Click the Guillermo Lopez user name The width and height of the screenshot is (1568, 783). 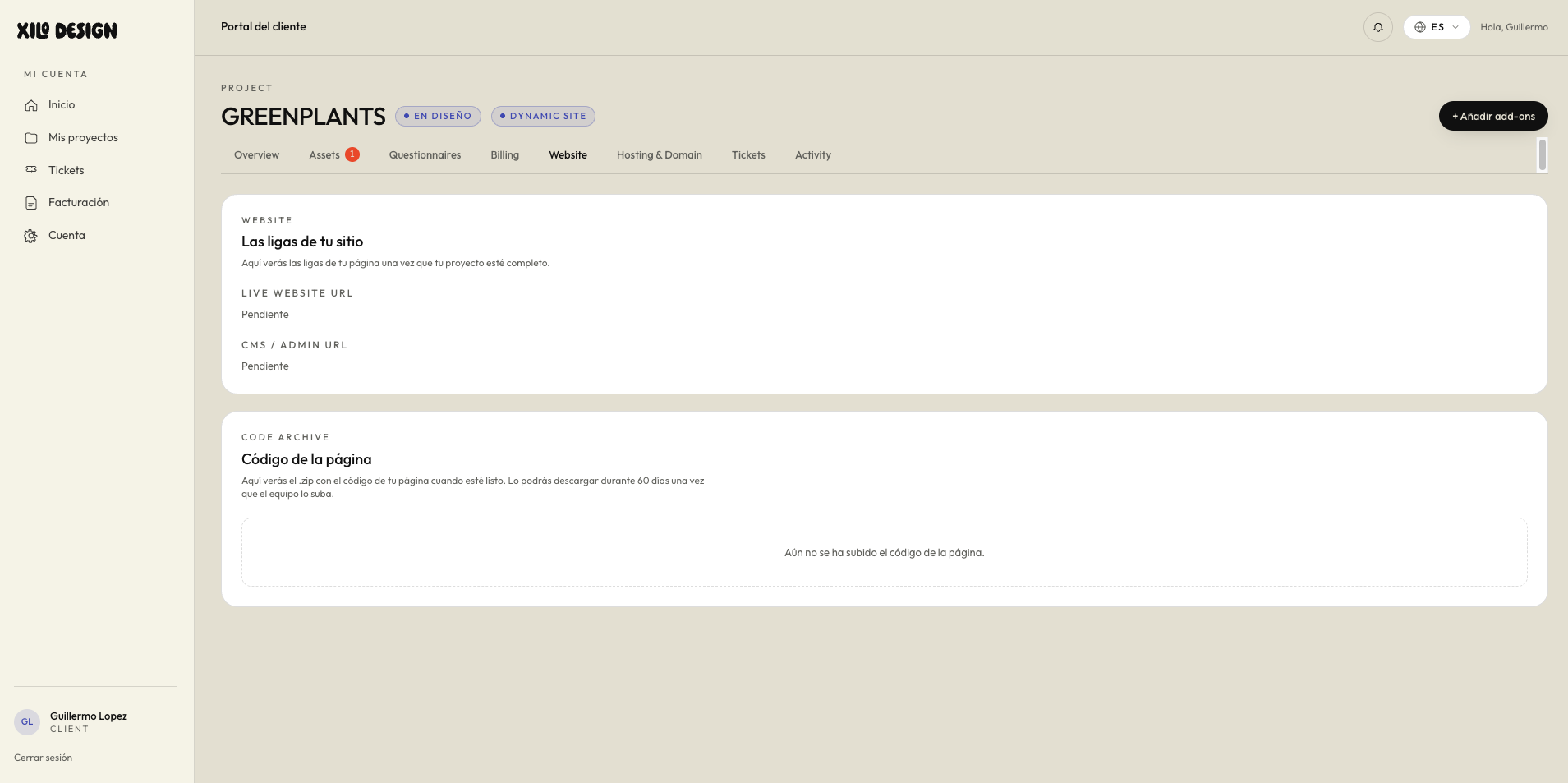(x=89, y=716)
